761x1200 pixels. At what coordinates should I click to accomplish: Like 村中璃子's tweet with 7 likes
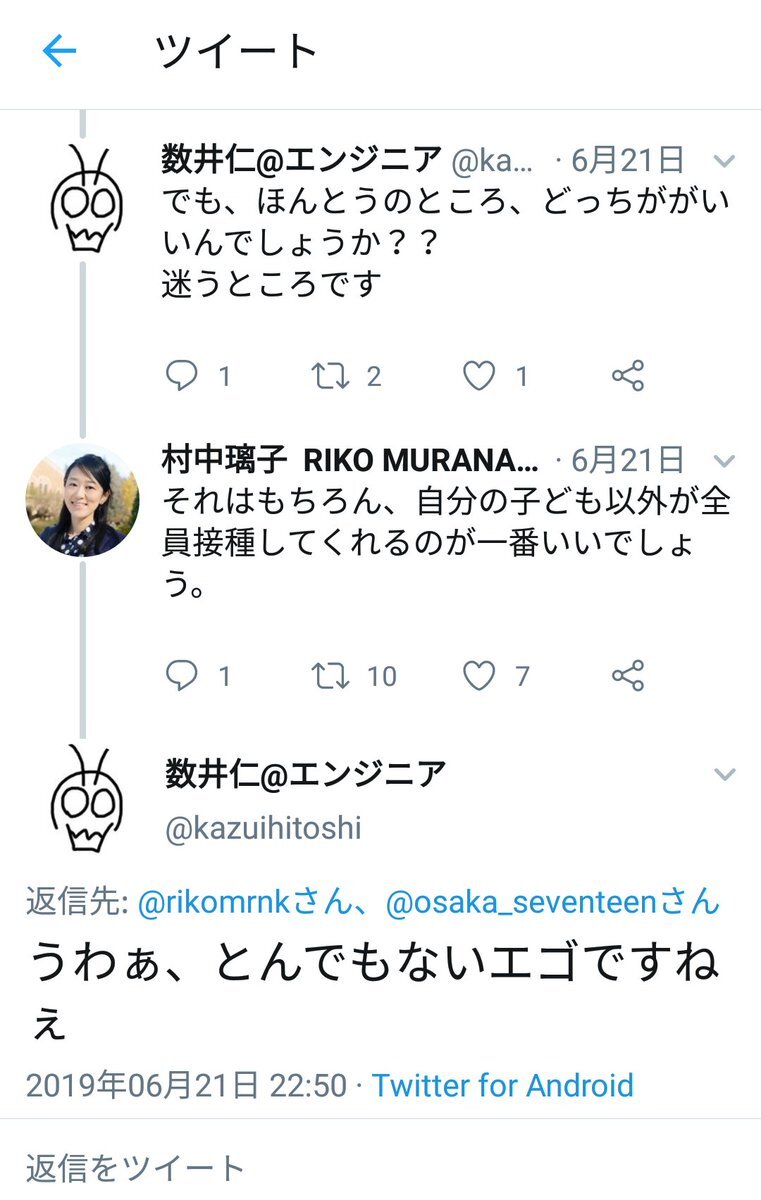479,676
